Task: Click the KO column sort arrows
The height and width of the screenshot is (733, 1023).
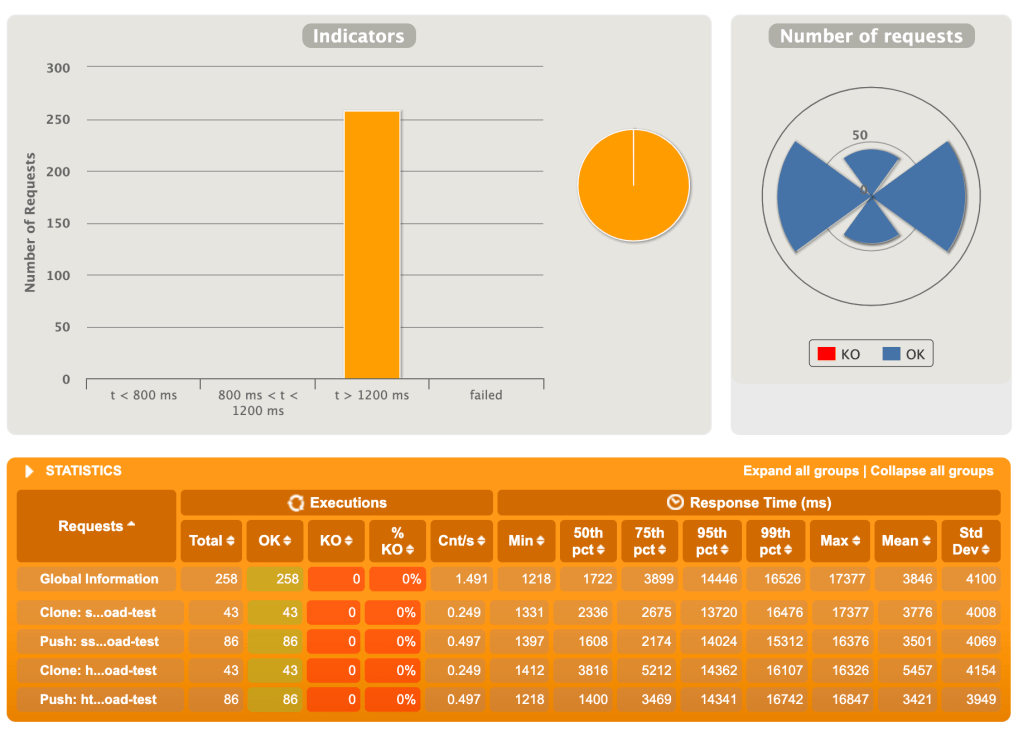Action: pyautogui.click(x=347, y=541)
